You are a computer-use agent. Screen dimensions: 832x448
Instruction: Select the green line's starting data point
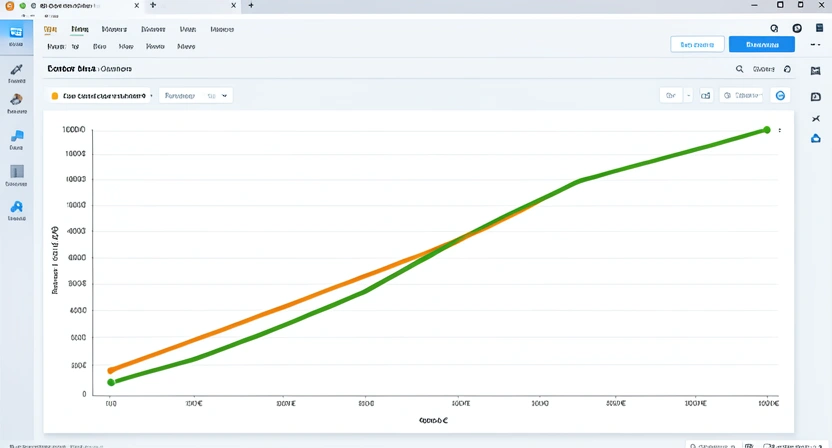[111, 382]
